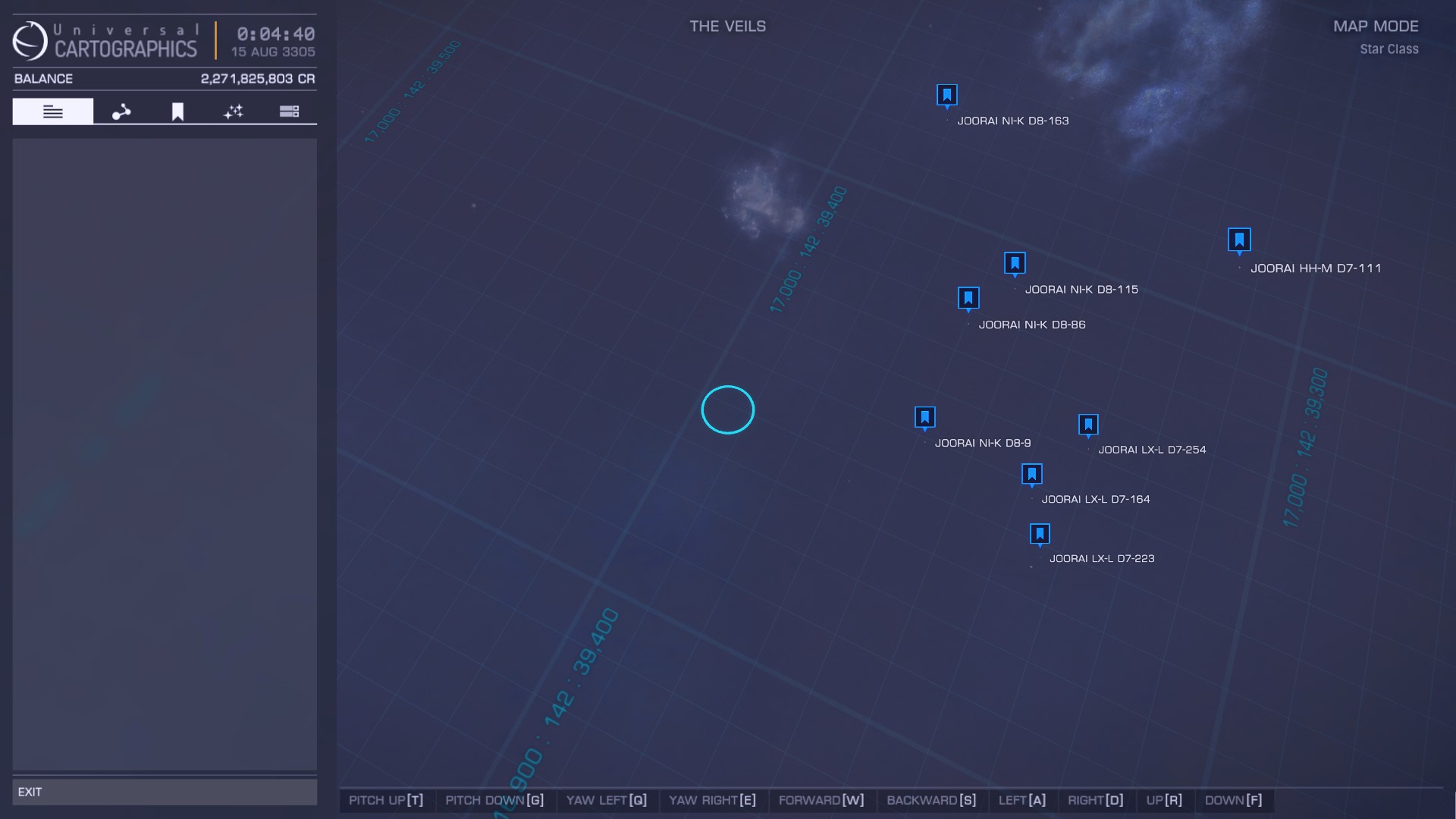Select bookmark icon for JOORAI NI-K D8-115
The height and width of the screenshot is (819, 1456).
(1015, 263)
